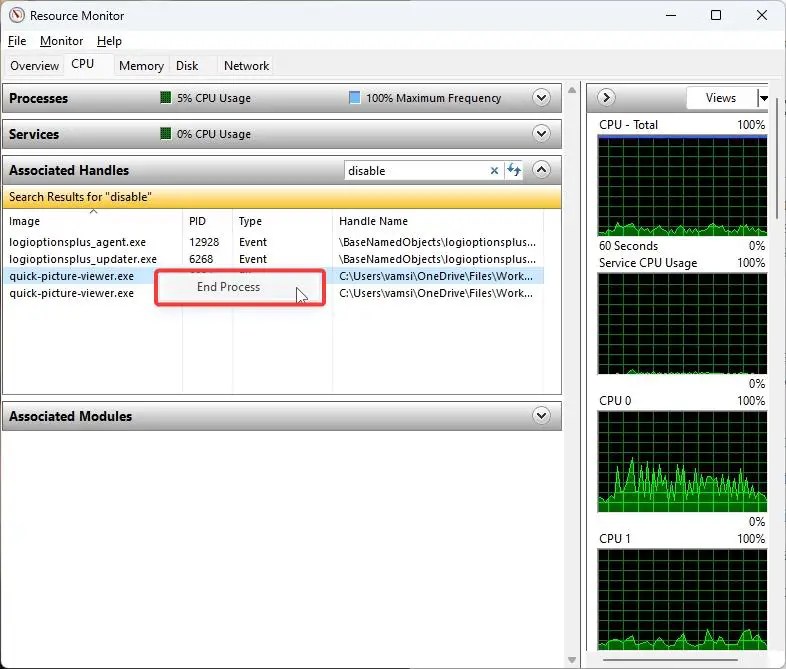This screenshot has width=786, height=669.
Task: Click the graphs pane horizontal scrollbar
Action: point(670,660)
